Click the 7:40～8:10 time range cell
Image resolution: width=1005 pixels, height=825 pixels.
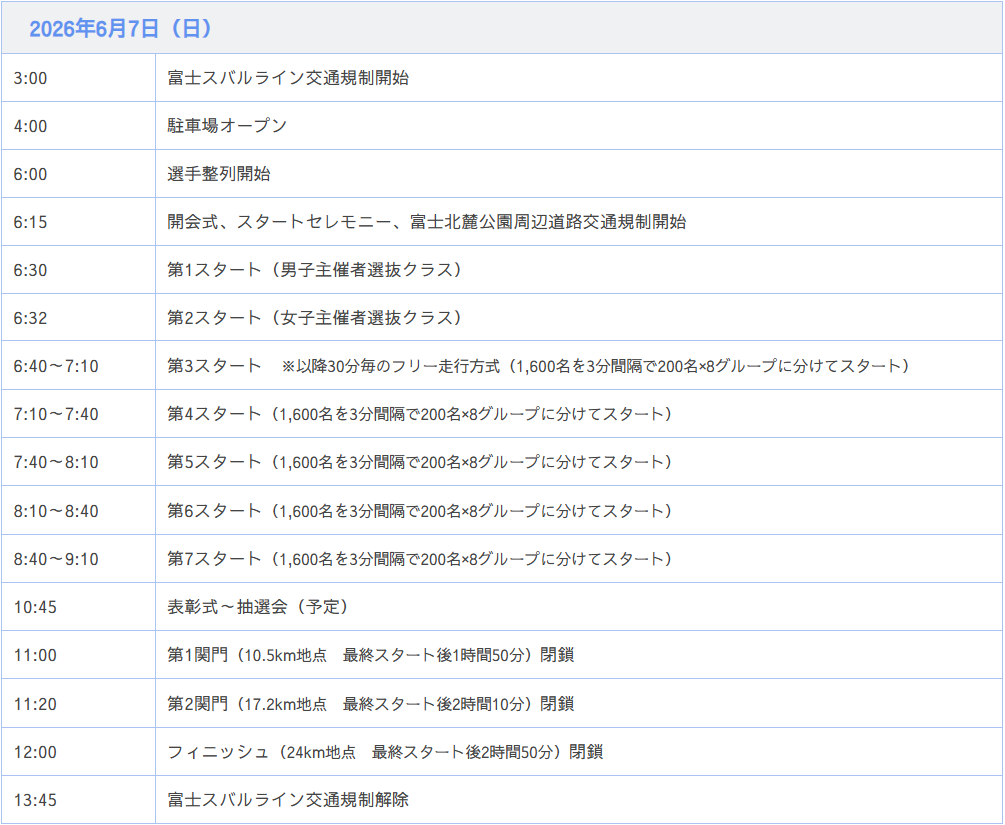tap(56, 462)
